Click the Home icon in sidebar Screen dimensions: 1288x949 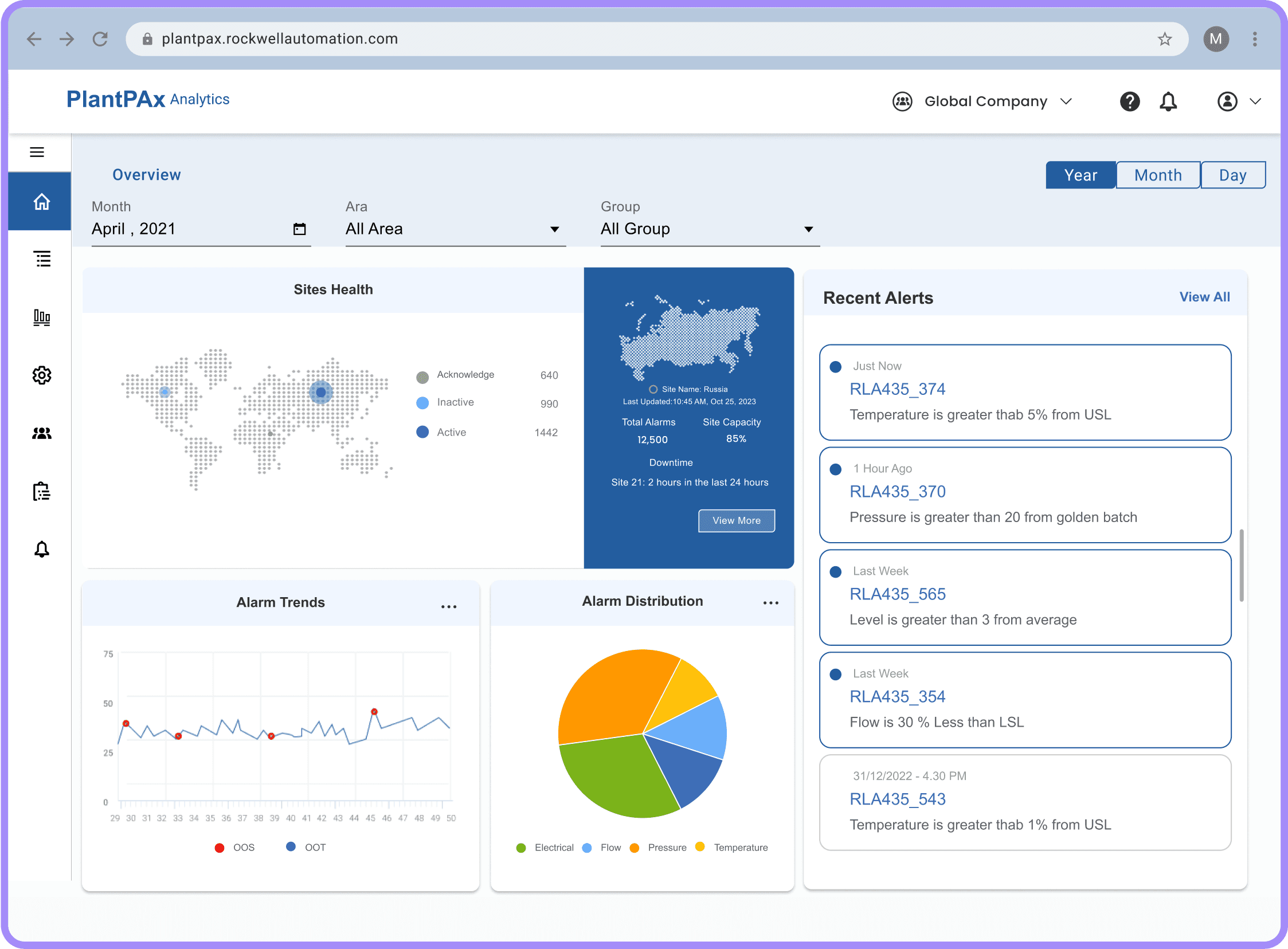(x=41, y=202)
